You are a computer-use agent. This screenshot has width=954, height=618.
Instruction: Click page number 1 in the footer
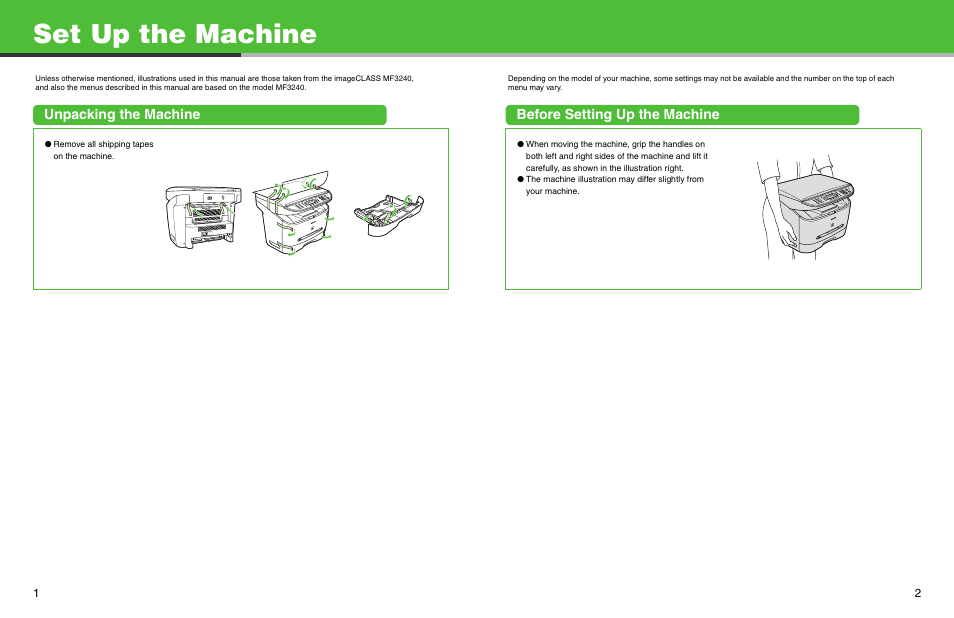[x=36, y=593]
